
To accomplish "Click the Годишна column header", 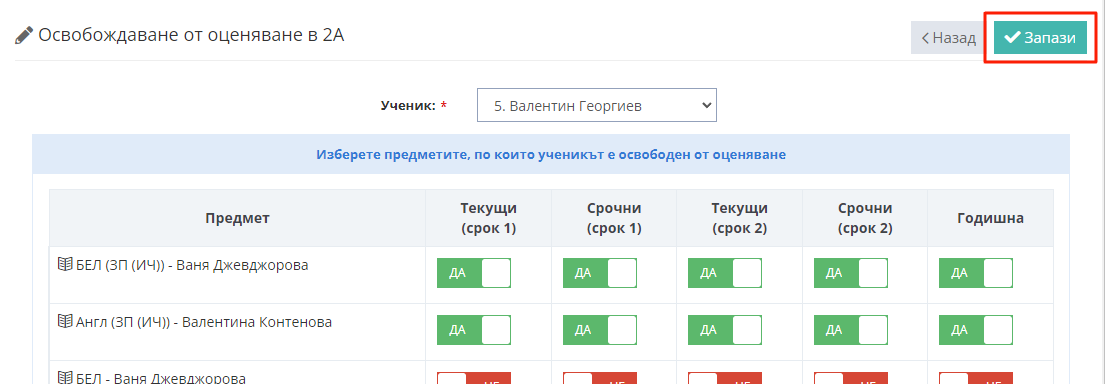I will pyautogui.click(x=990, y=218).
